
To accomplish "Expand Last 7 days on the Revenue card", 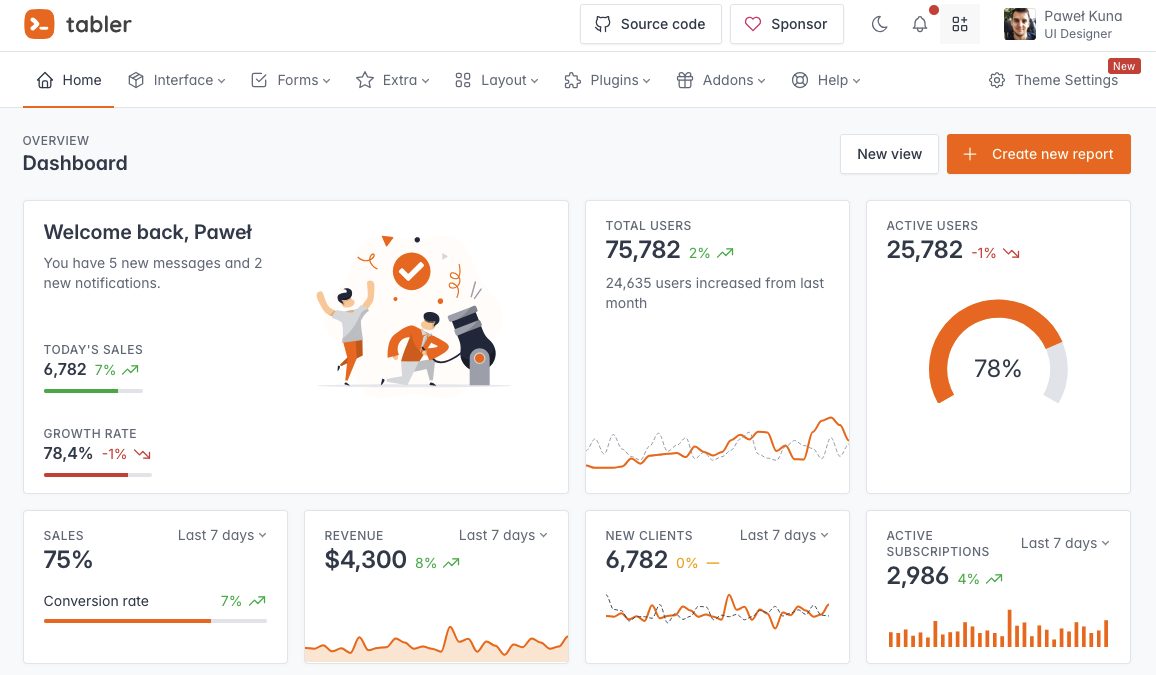I will coord(503,535).
